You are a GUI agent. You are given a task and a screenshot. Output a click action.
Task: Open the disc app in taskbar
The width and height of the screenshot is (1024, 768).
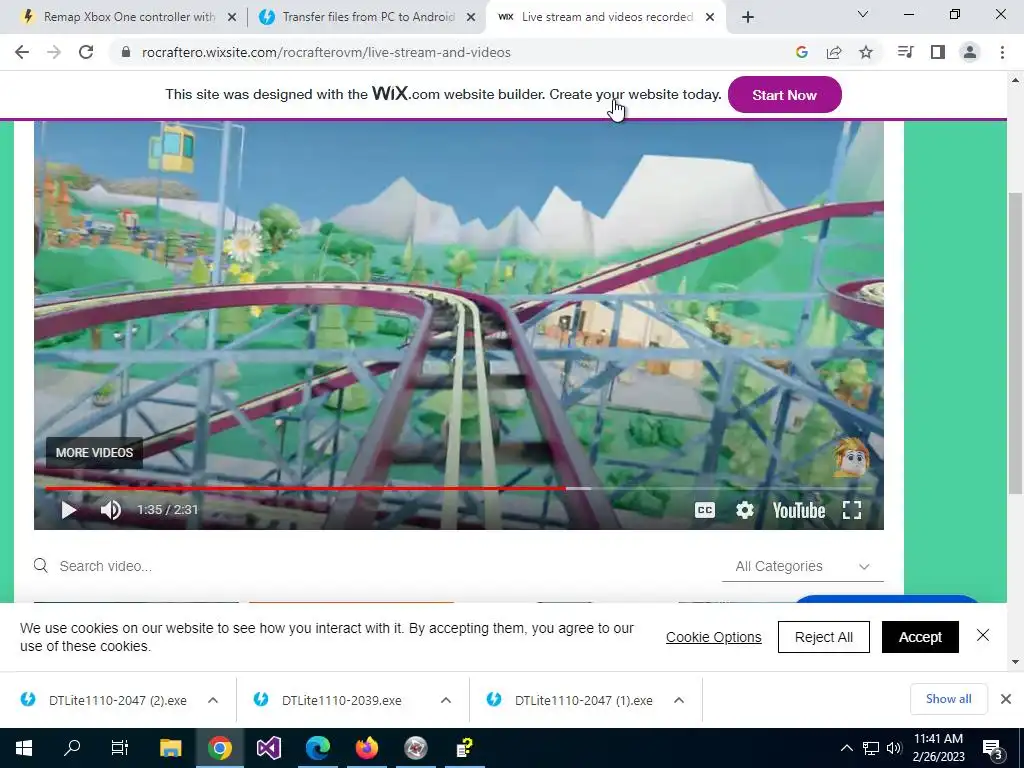click(415, 748)
